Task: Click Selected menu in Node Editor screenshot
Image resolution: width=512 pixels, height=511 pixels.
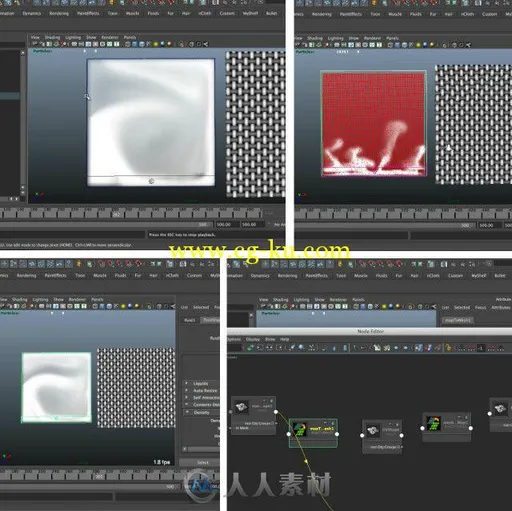Action: [462, 307]
